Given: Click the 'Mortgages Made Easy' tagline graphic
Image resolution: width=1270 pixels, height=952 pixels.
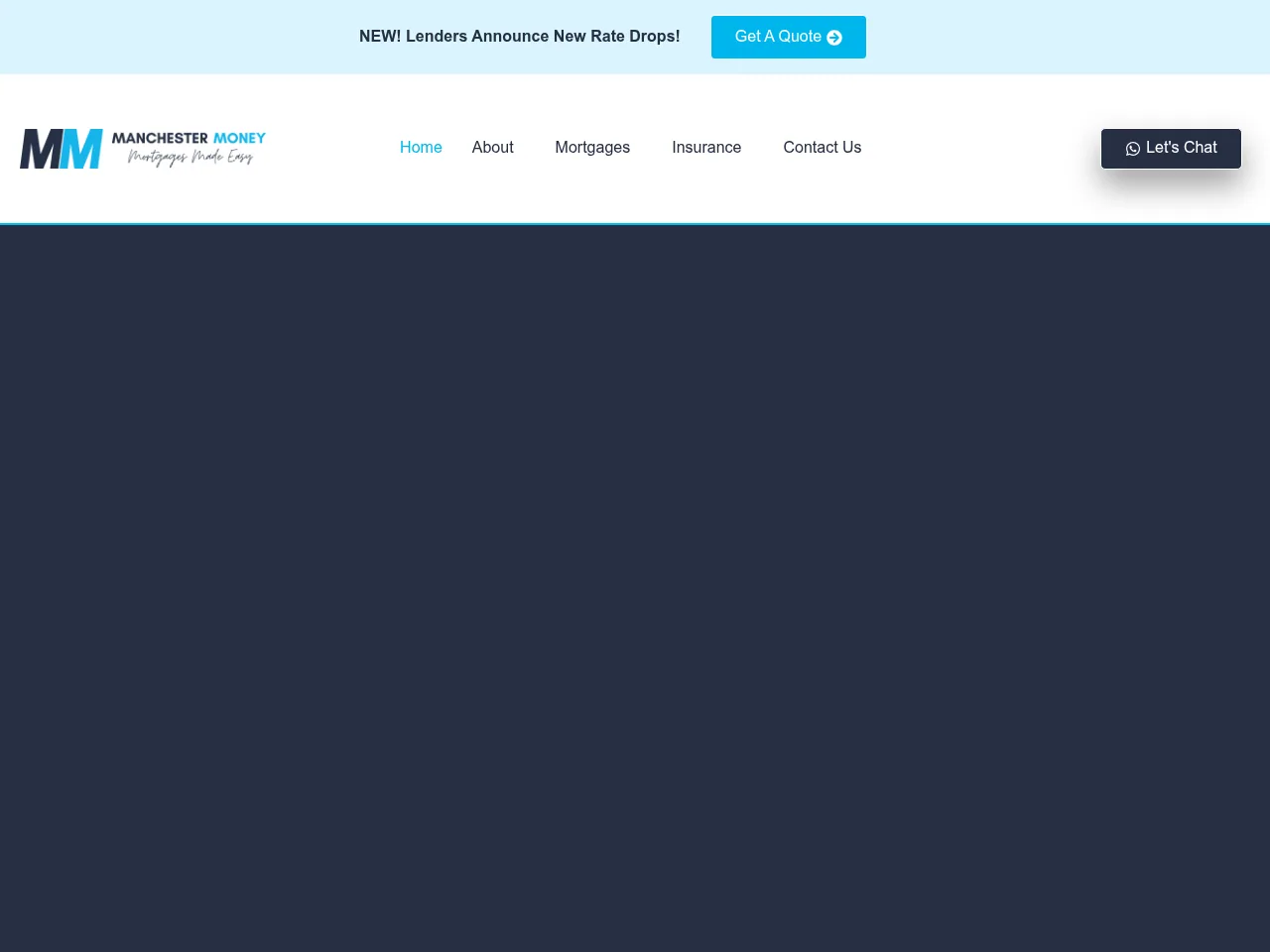Looking at the screenshot, I should pyautogui.click(x=190, y=158).
